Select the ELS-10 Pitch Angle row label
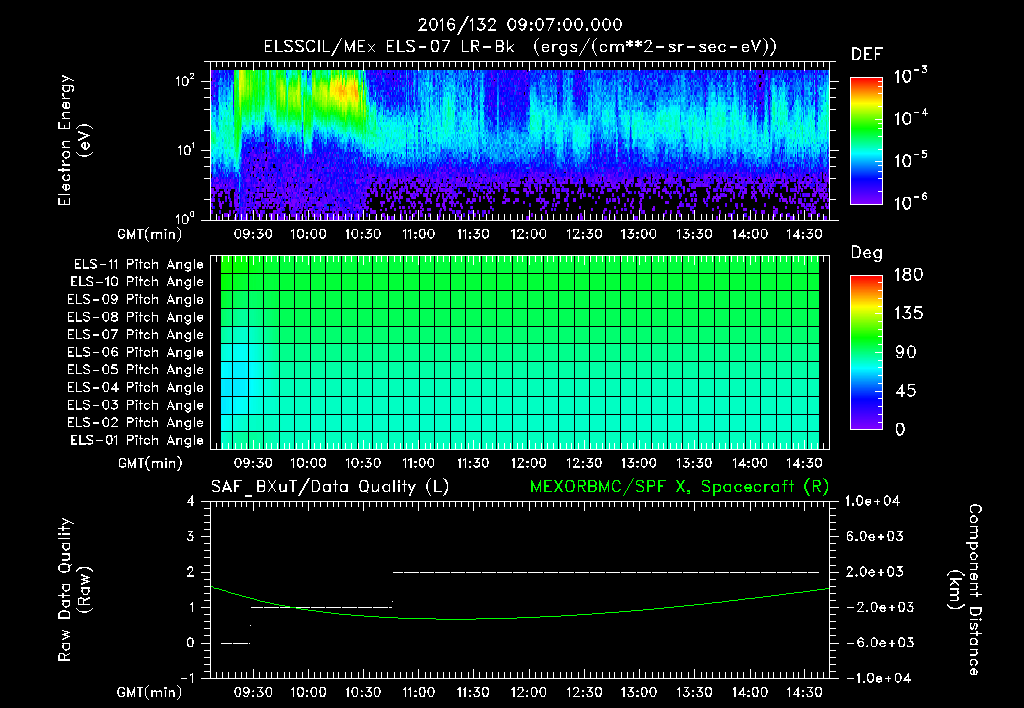 pos(137,282)
